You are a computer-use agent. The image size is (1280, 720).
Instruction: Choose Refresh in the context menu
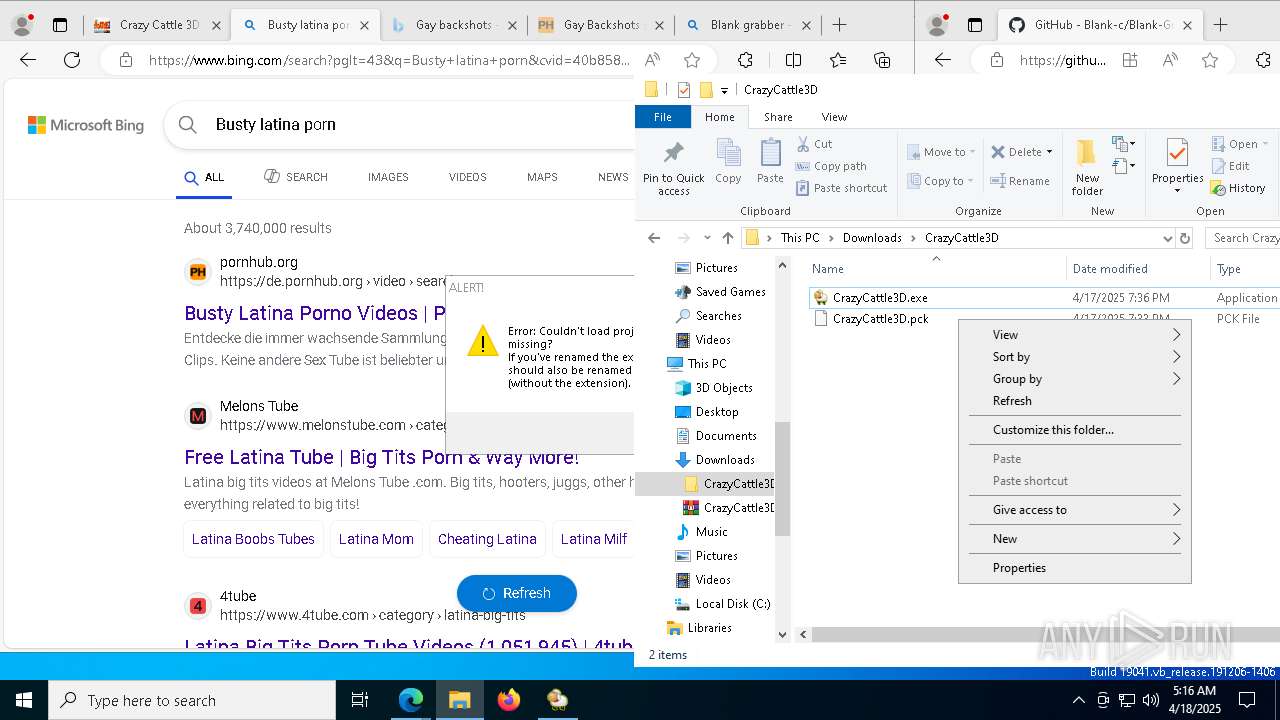pos(1075,401)
